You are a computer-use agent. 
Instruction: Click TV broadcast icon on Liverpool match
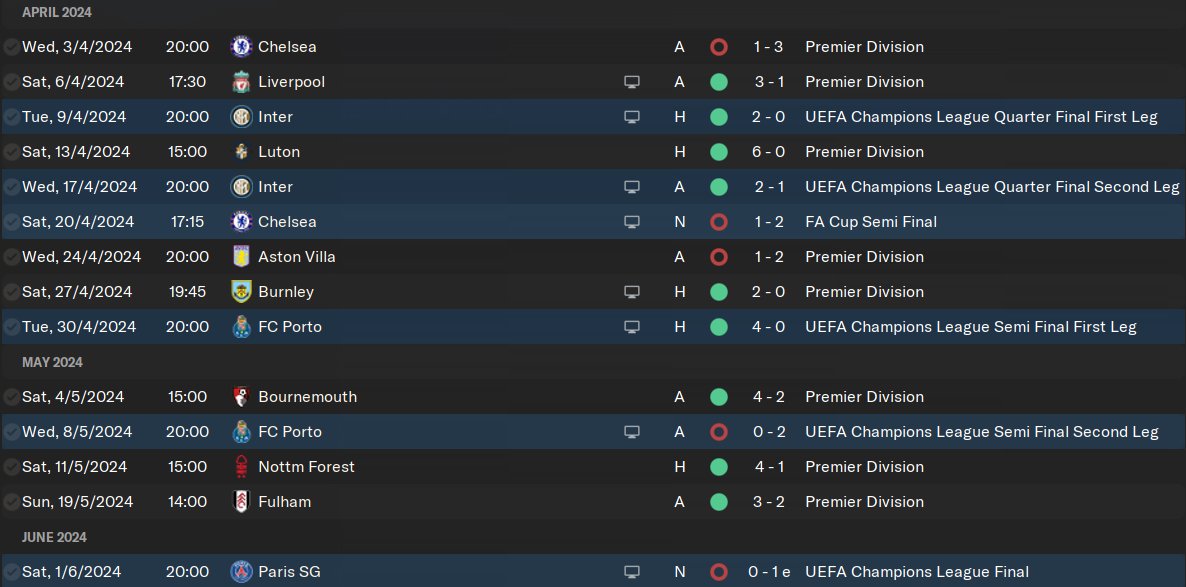(631, 82)
